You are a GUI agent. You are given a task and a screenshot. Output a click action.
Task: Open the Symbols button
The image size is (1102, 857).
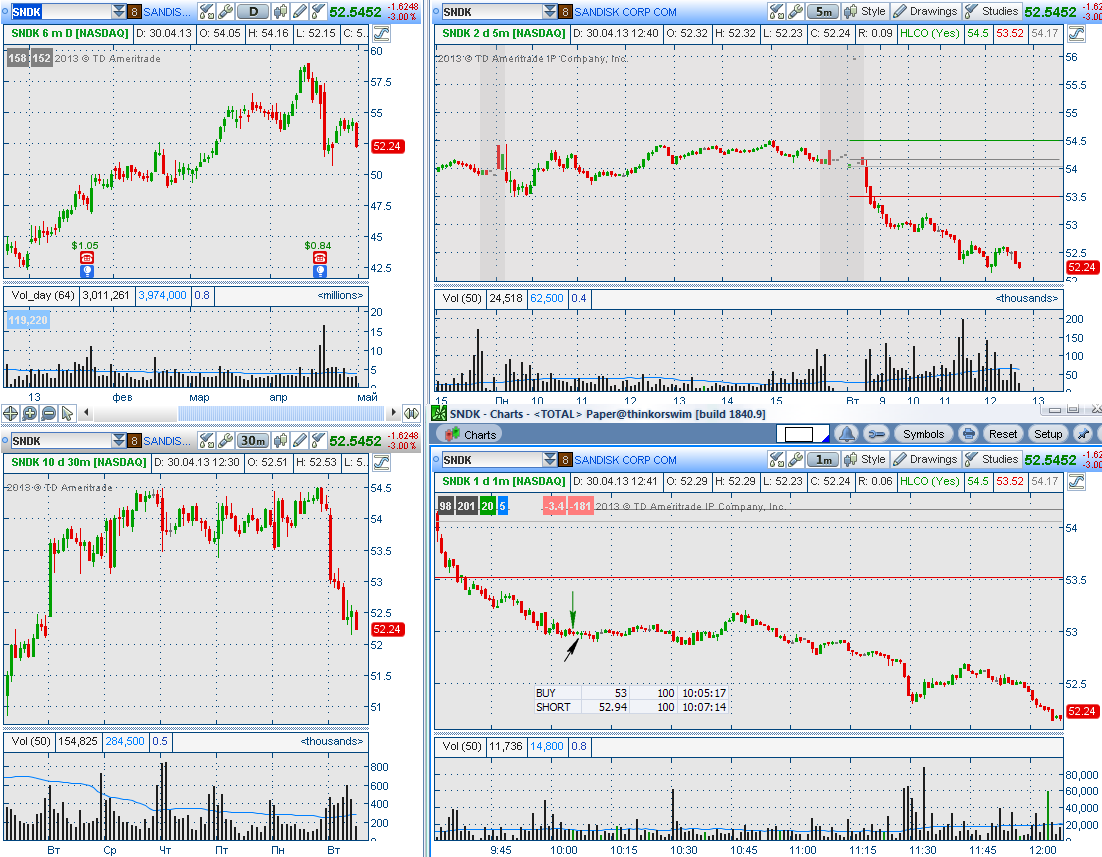tap(923, 434)
